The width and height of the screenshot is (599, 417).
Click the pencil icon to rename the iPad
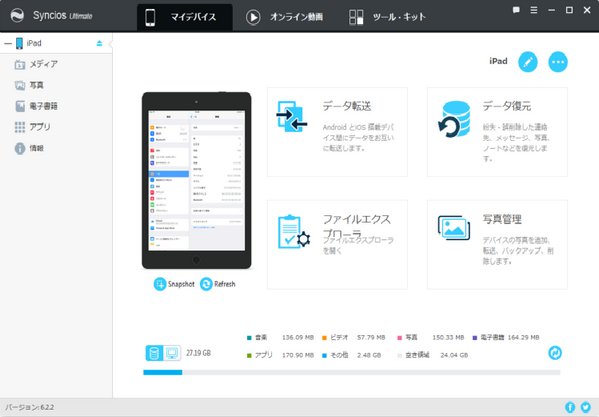(x=528, y=62)
